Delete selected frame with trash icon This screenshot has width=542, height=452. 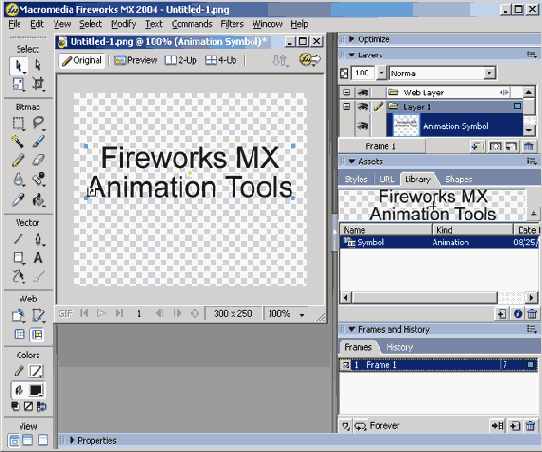point(530,426)
